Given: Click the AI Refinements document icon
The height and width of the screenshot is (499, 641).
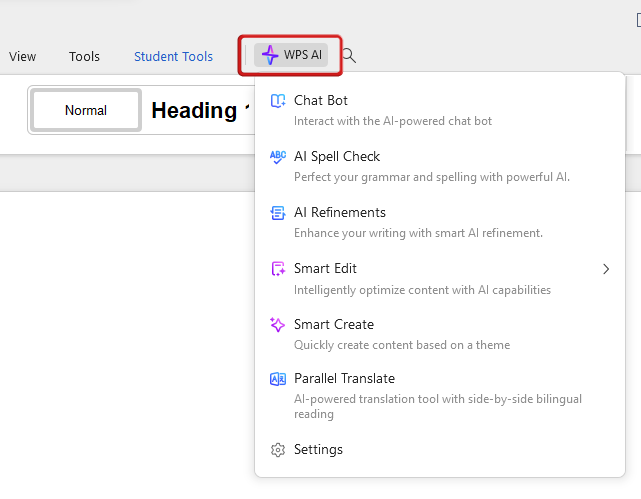Looking at the screenshot, I should click(278, 213).
